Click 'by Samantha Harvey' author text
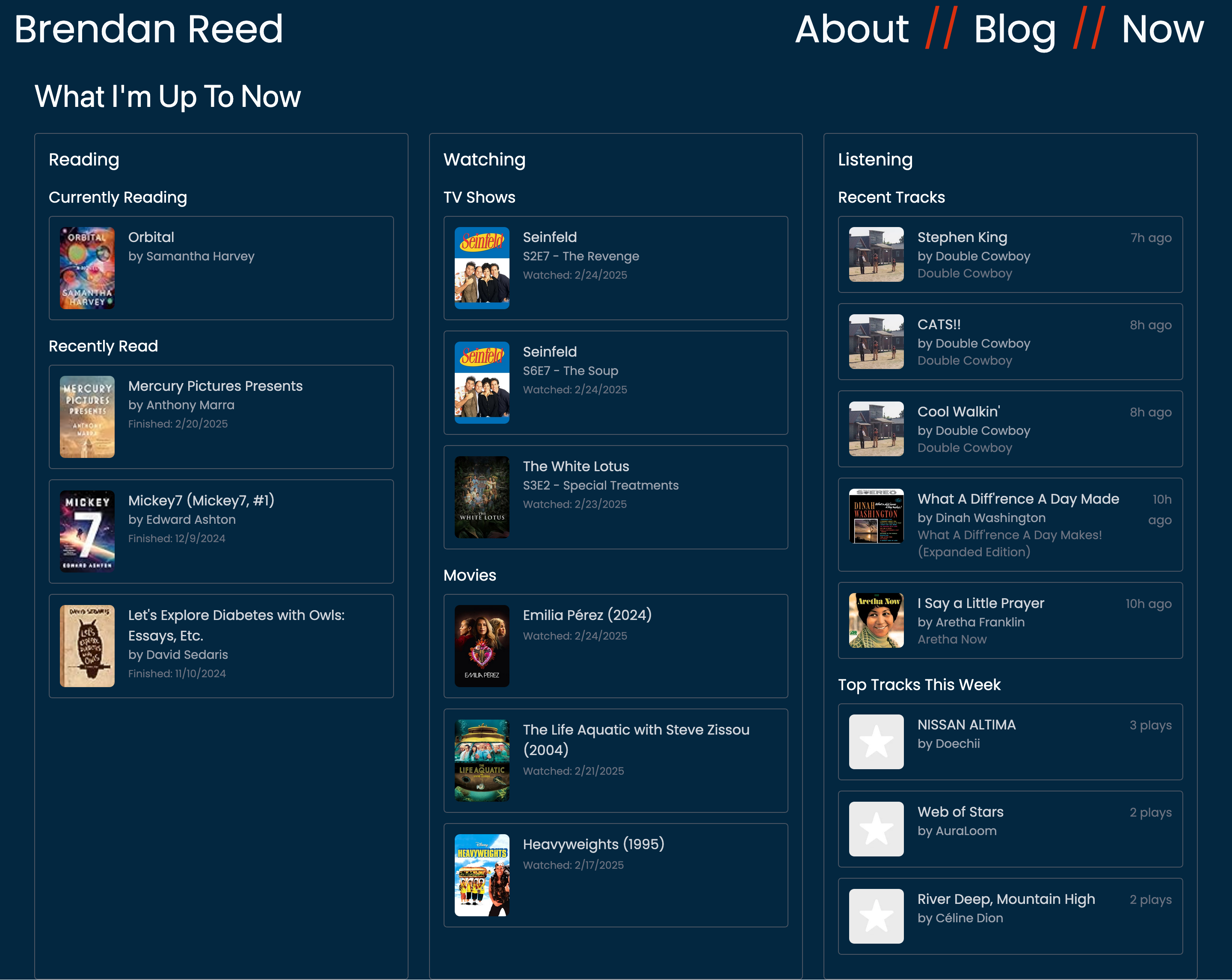Screen dimensions: 1232x980 (x=191, y=257)
